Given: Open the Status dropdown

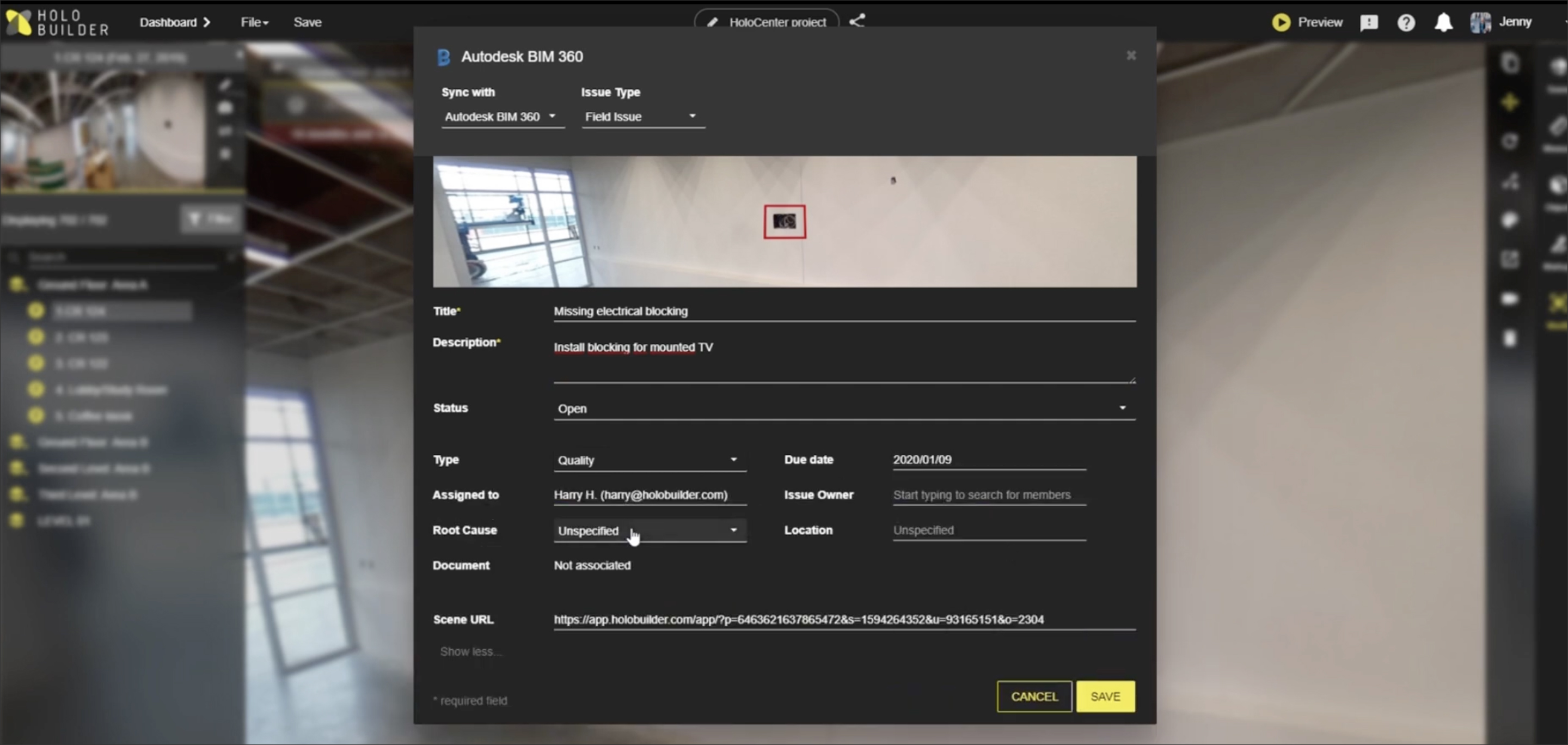Looking at the screenshot, I should coord(844,408).
